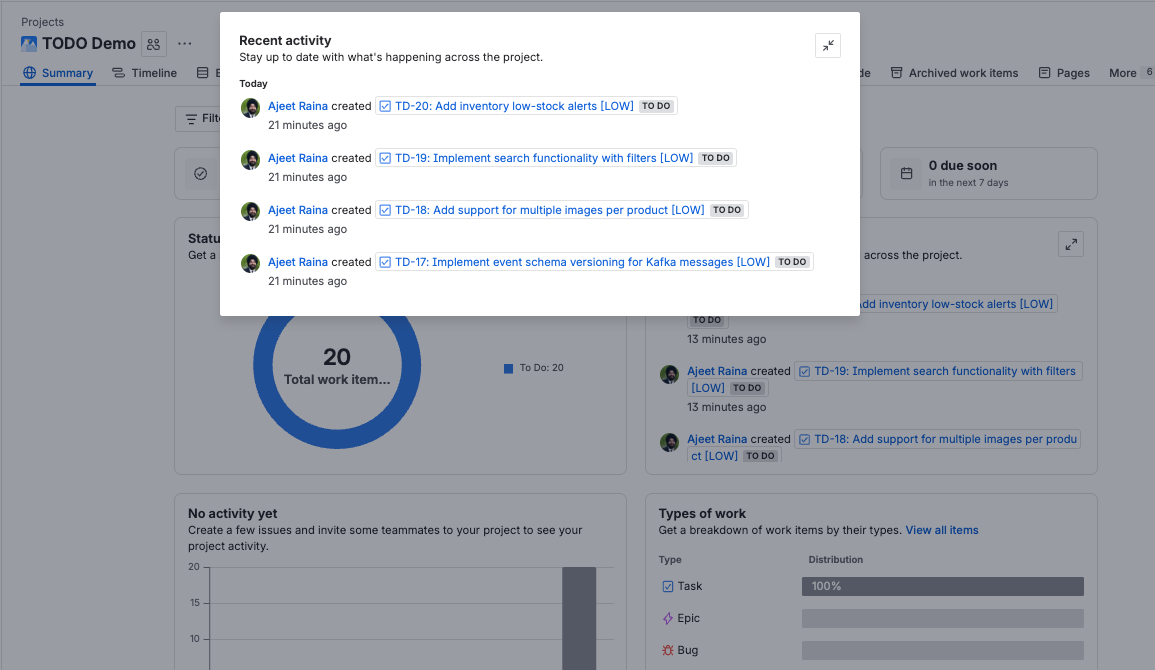Click the calendar icon in due soon card

[x=907, y=173]
